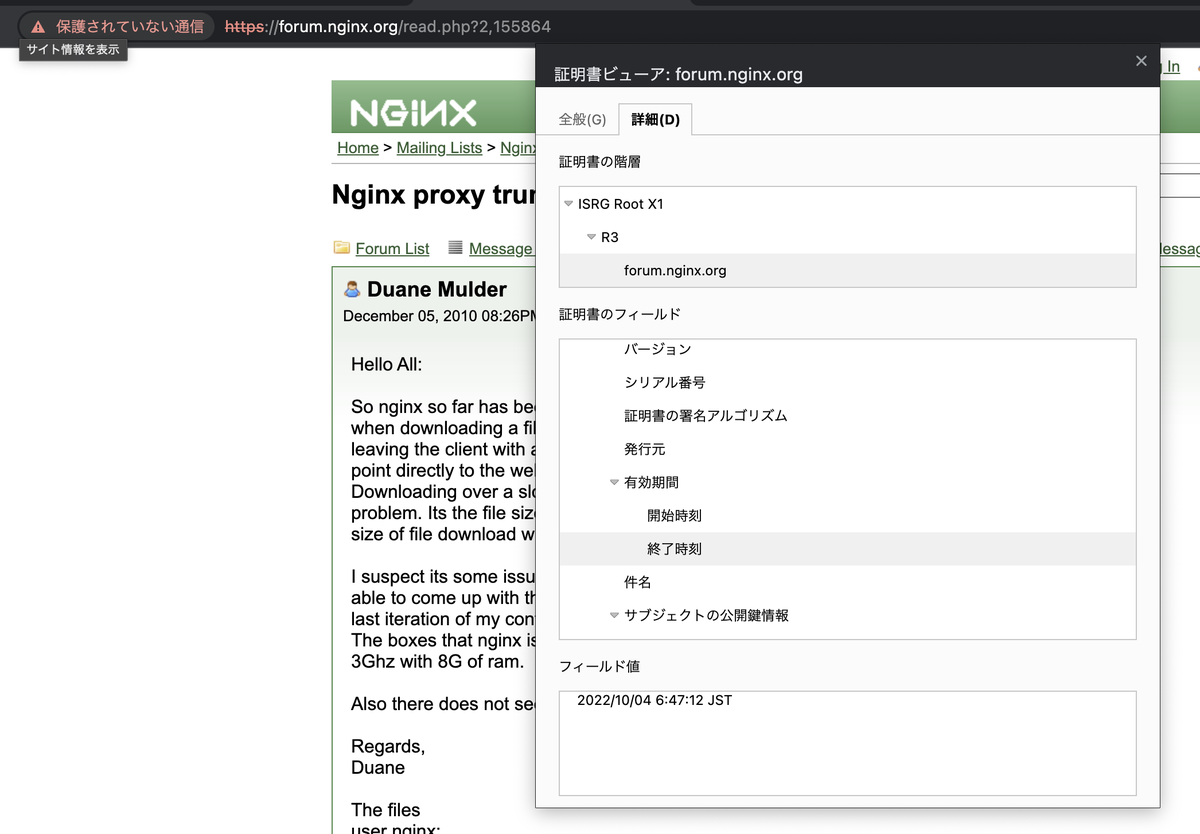This screenshot has height=834, width=1200.
Task: Close the certificate viewer dialog
Action: (1141, 61)
